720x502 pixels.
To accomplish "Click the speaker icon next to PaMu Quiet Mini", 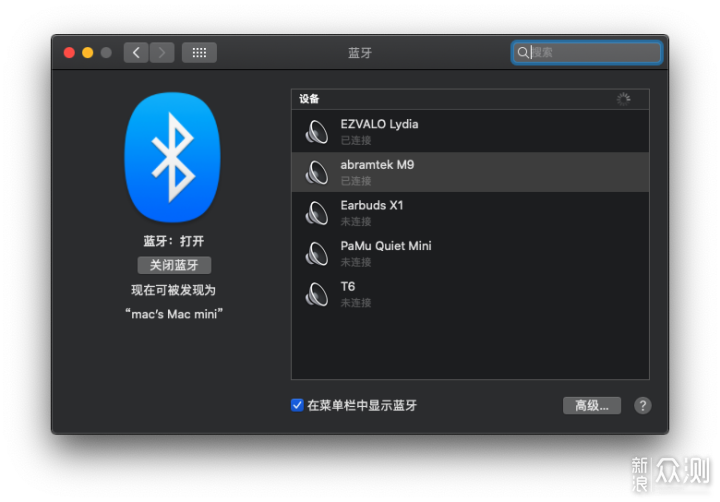I will (317, 254).
